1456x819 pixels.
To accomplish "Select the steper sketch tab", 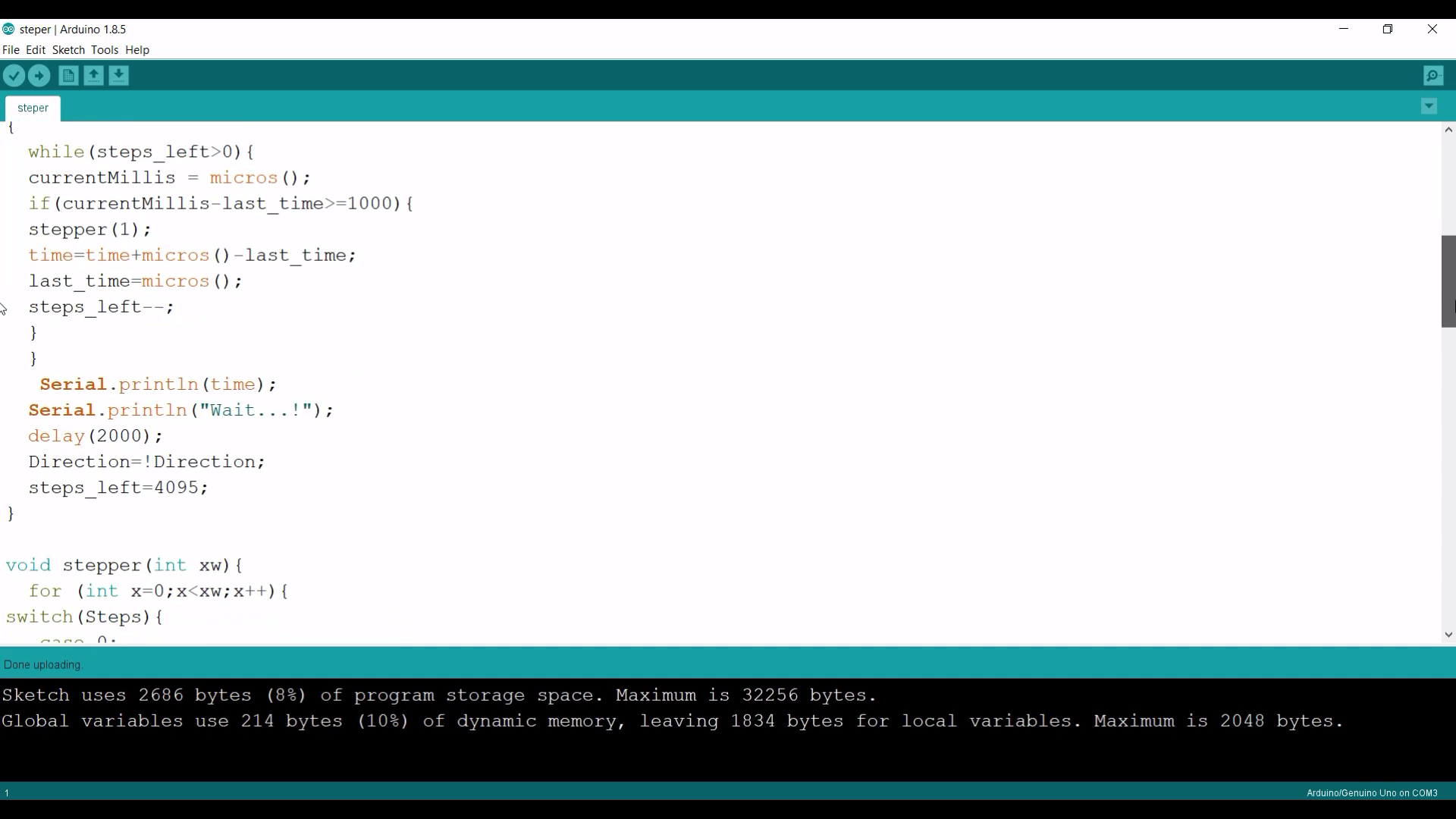I will tap(33, 108).
